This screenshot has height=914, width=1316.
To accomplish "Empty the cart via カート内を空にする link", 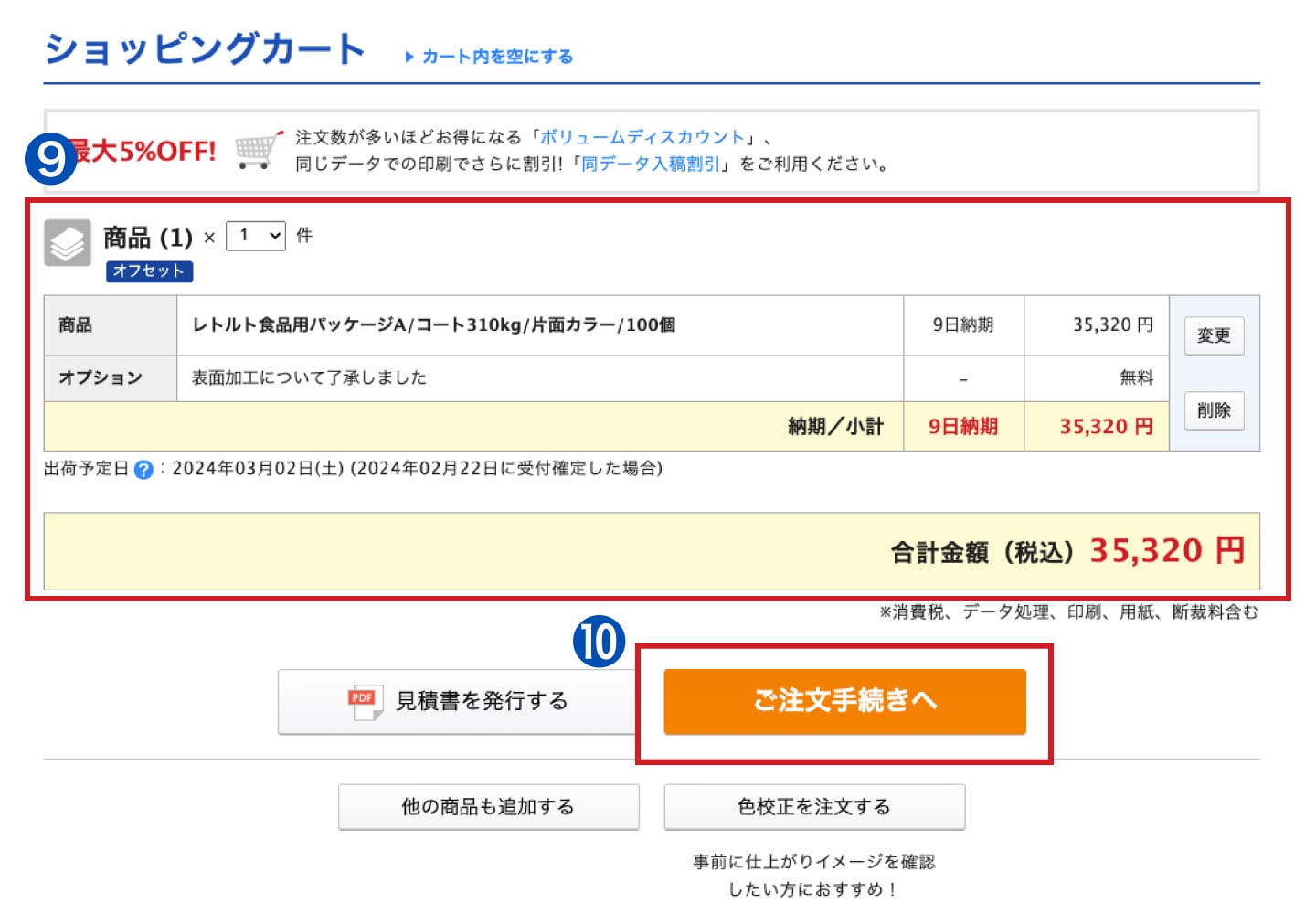I will pyautogui.click(x=497, y=57).
